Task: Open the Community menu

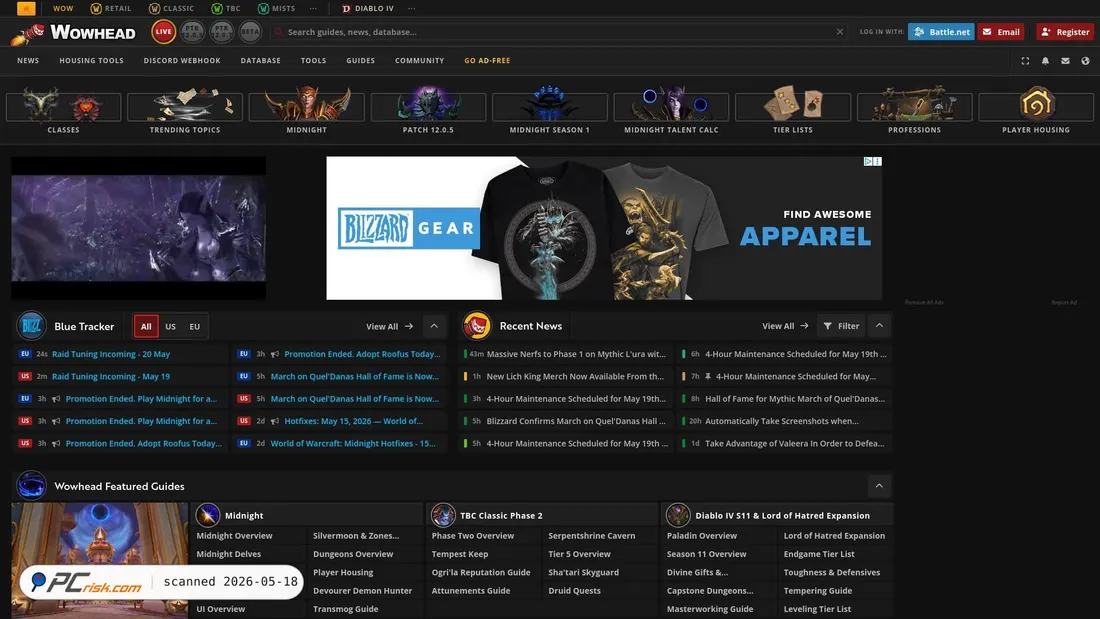Action: [420, 60]
